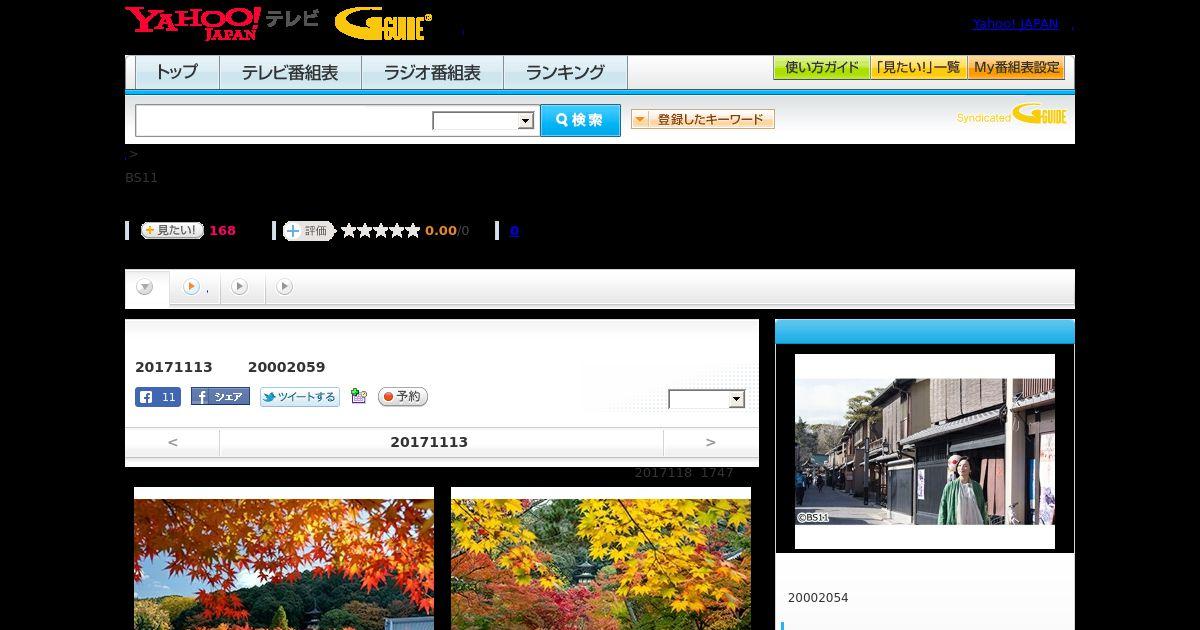Open the 使い方ガイド button

point(822,68)
